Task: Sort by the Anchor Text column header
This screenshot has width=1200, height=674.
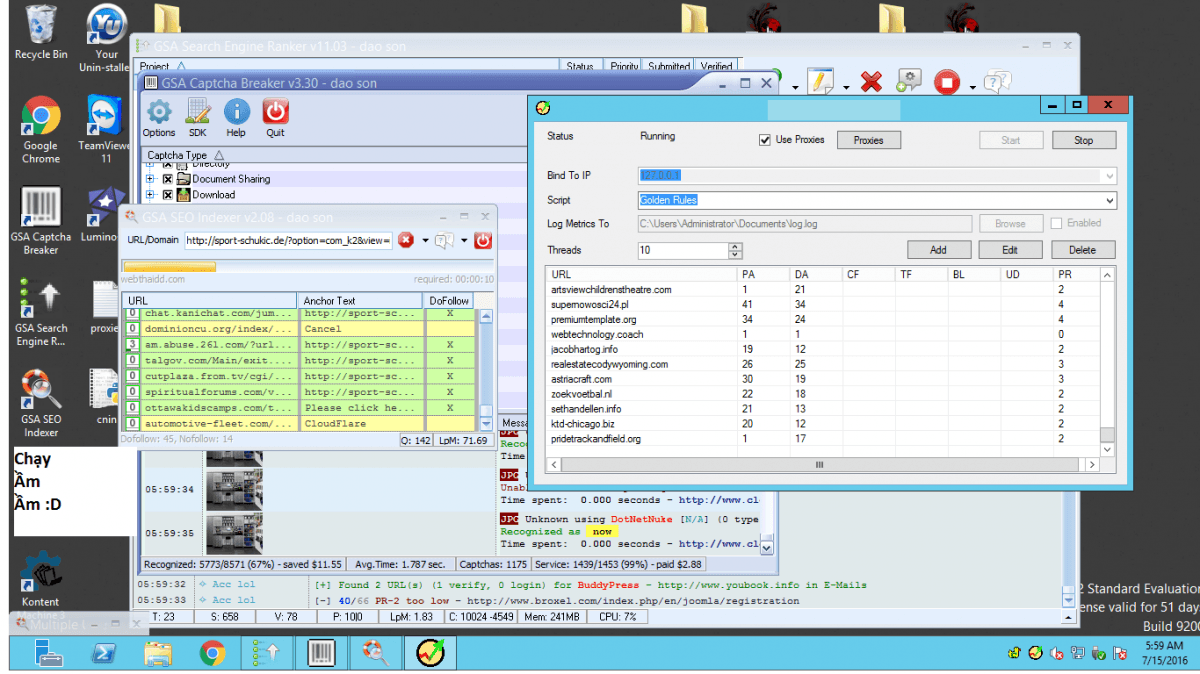Action: tap(360, 300)
